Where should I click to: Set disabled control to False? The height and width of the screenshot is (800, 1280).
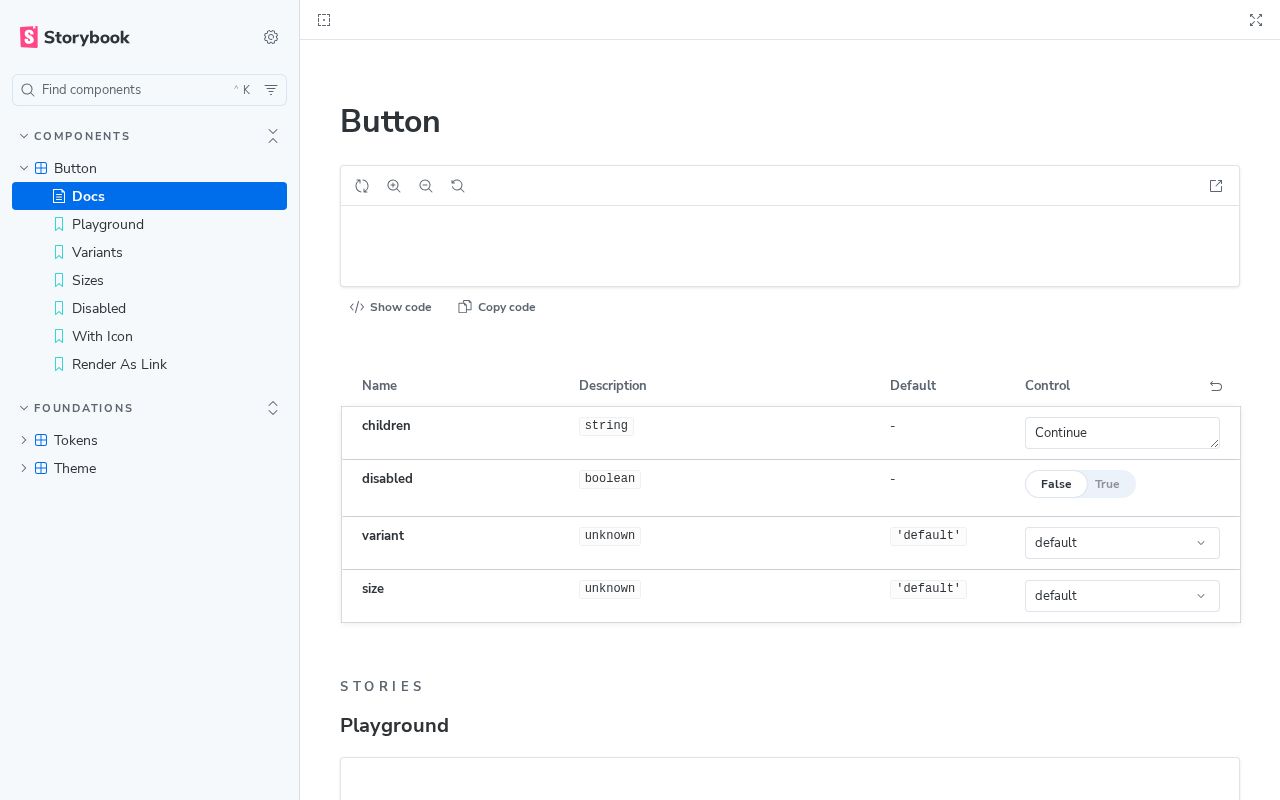click(1056, 484)
